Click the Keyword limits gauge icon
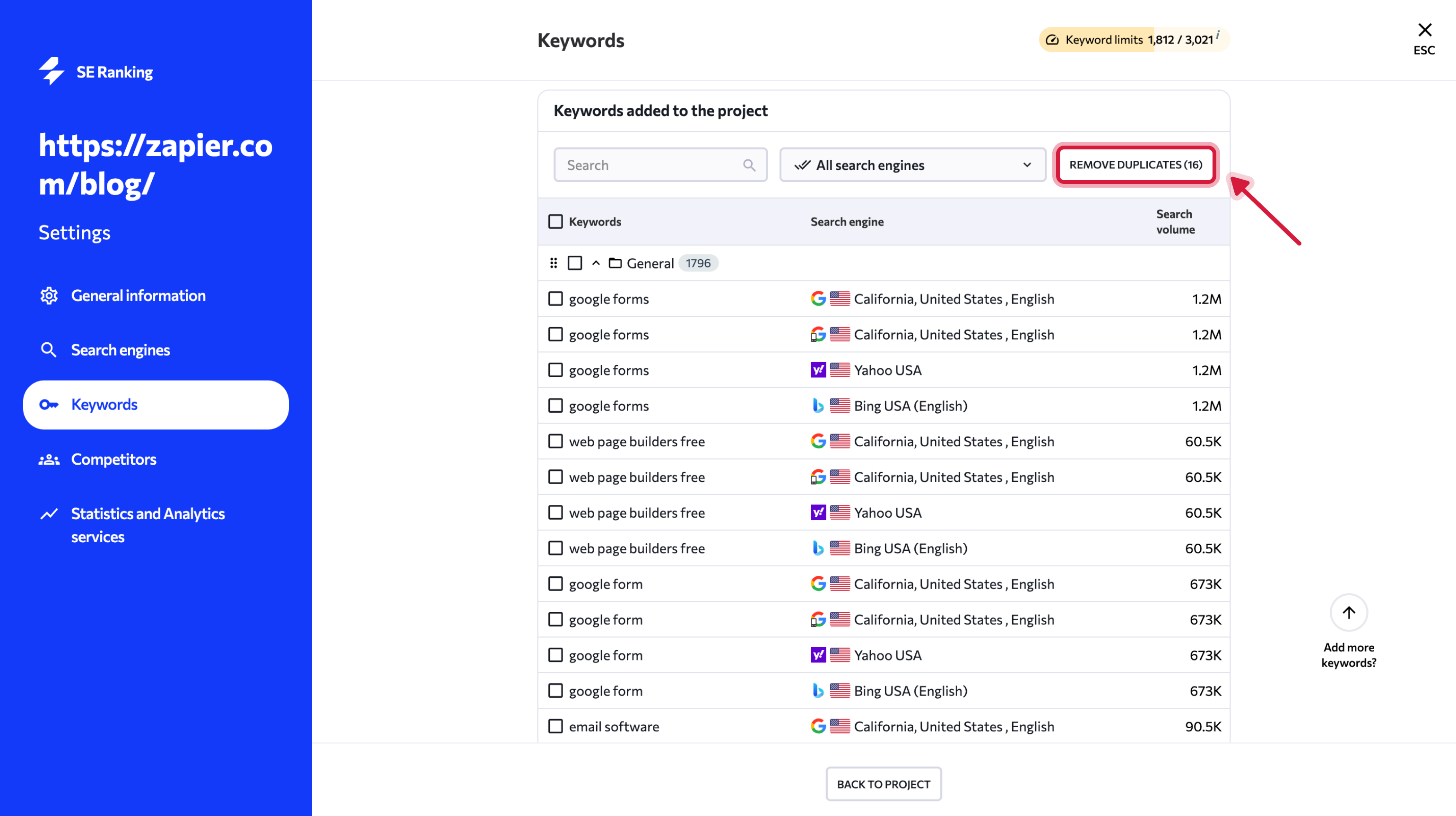 (1052, 40)
